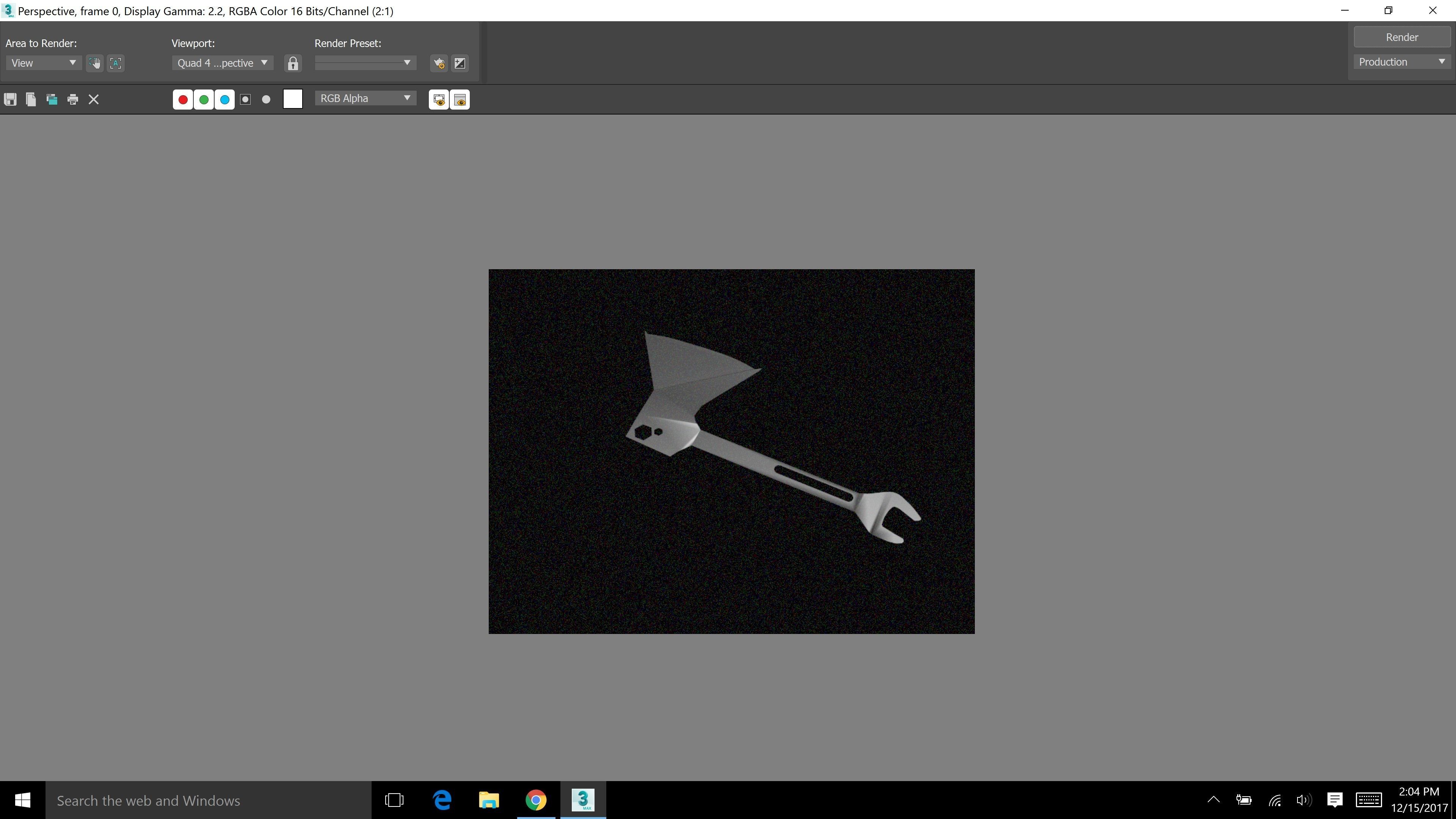Open the Viewport Quad 4 dropdown

[222, 63]
